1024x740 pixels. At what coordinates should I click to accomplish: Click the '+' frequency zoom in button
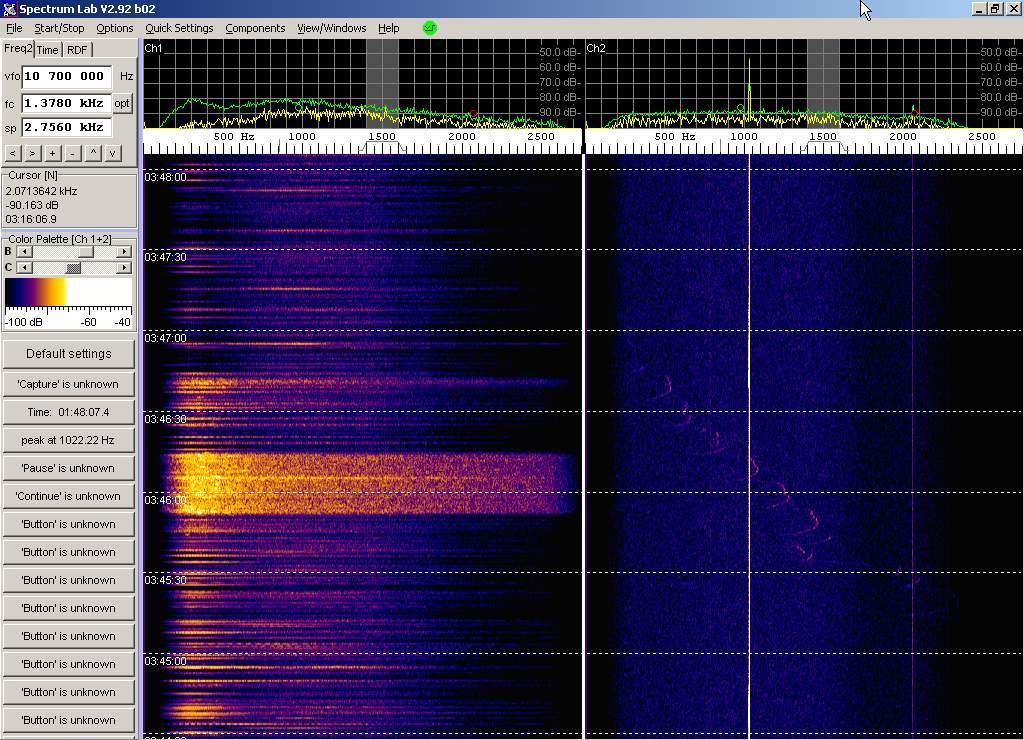(52, 153)
